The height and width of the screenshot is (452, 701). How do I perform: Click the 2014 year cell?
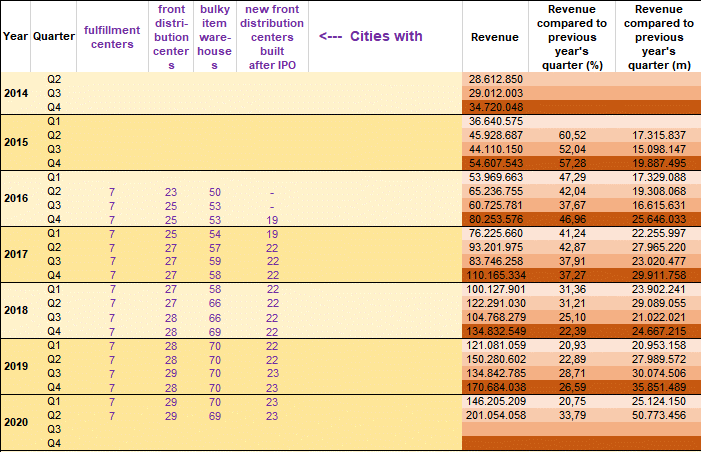coord(16,93)
